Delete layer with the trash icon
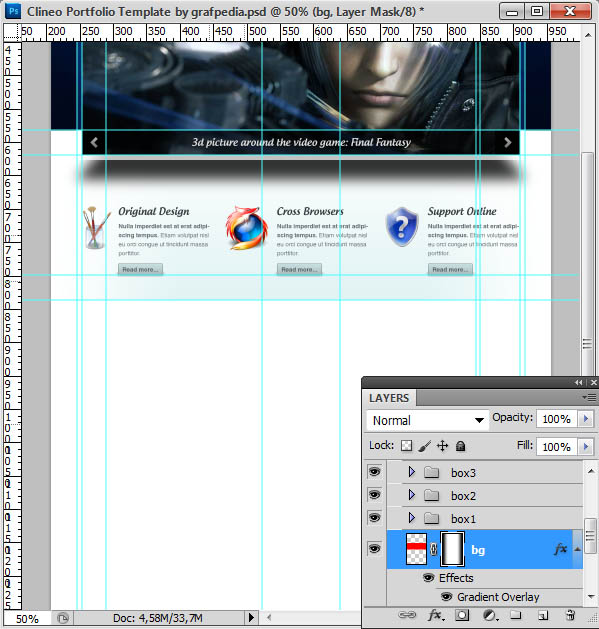Screen dimensions: 599x629 click(x=570, y=615)
